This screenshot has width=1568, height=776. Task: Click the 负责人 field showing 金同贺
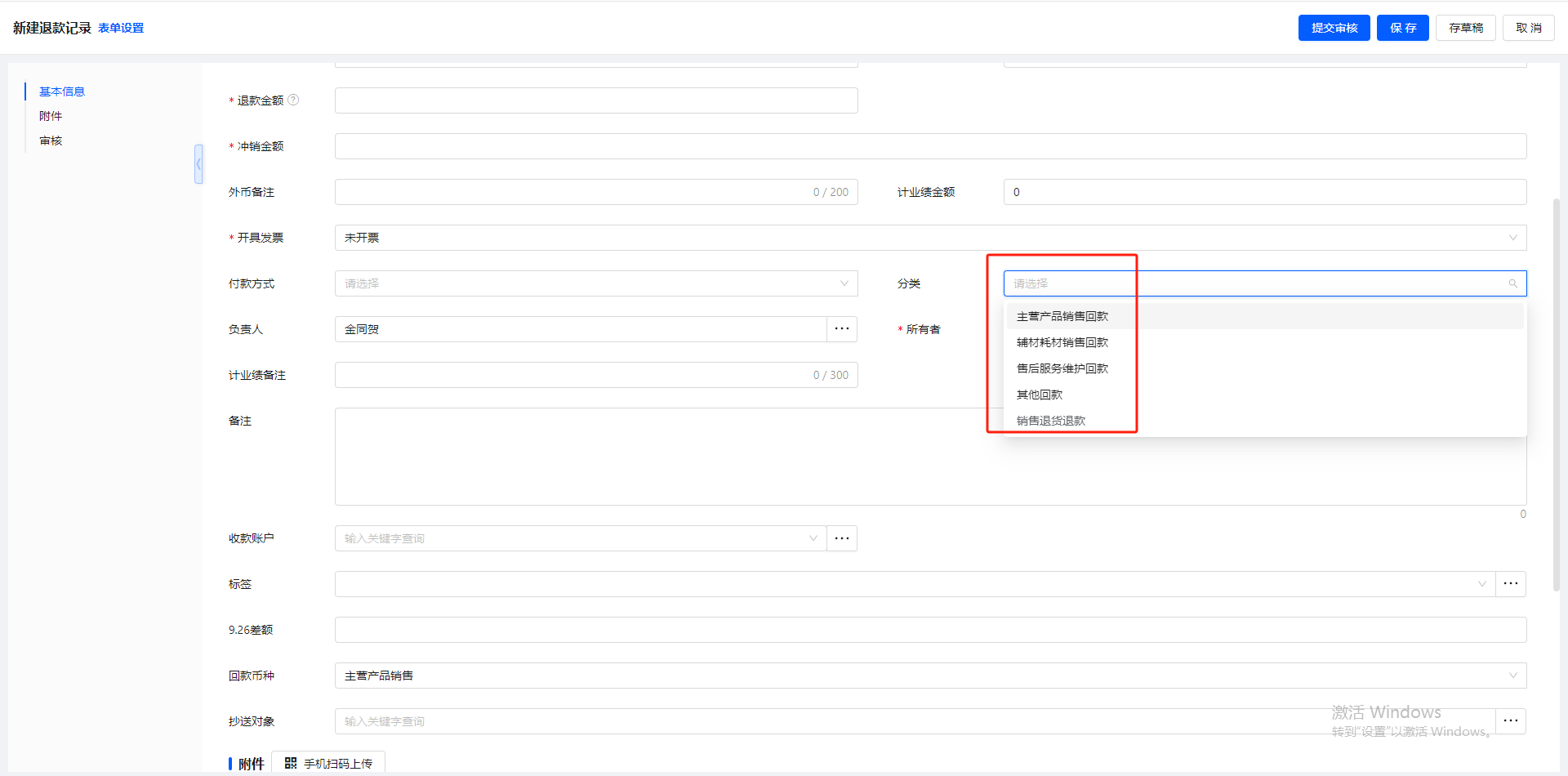pyautogui.click(x=581, y=329)
